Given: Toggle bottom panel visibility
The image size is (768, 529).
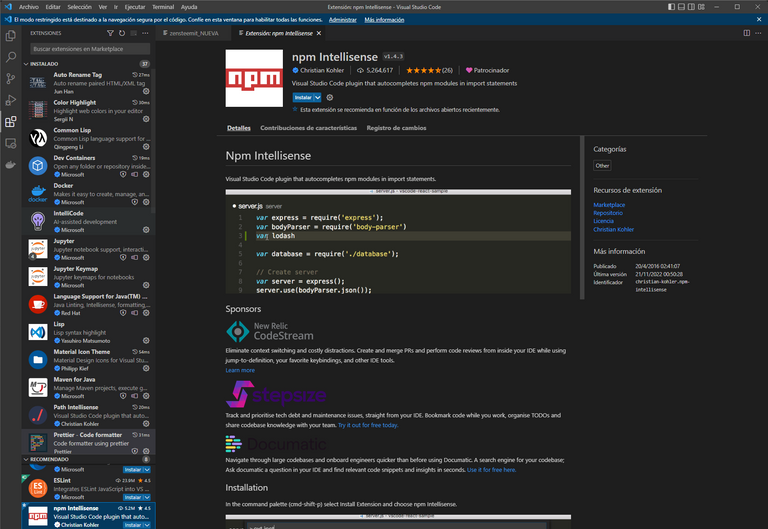Looking at the screenshot, I should pyautogui.click(x=681, y=7).
